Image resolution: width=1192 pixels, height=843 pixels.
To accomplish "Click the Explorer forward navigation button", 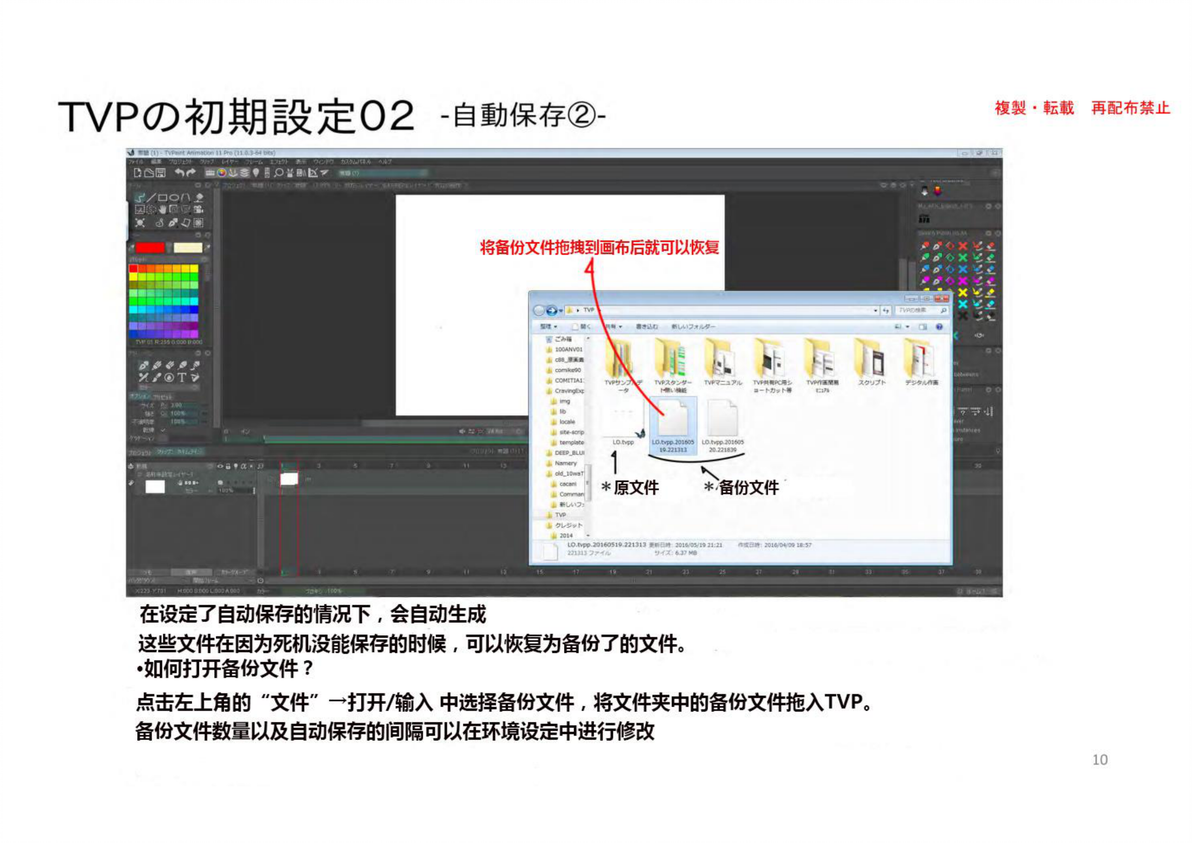I will (552, 310).
